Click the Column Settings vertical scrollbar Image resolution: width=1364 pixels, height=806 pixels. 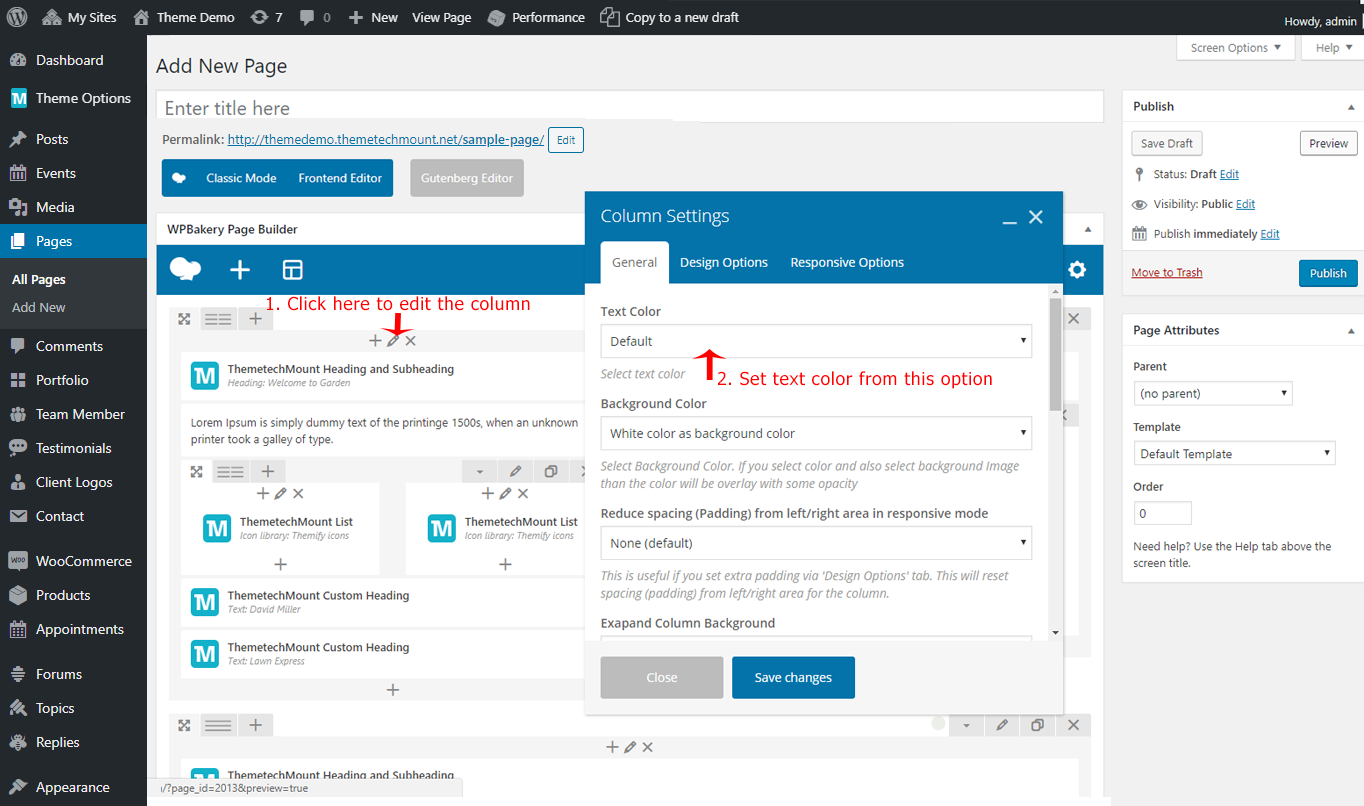pyautogui.click(x=1055, y=355)
